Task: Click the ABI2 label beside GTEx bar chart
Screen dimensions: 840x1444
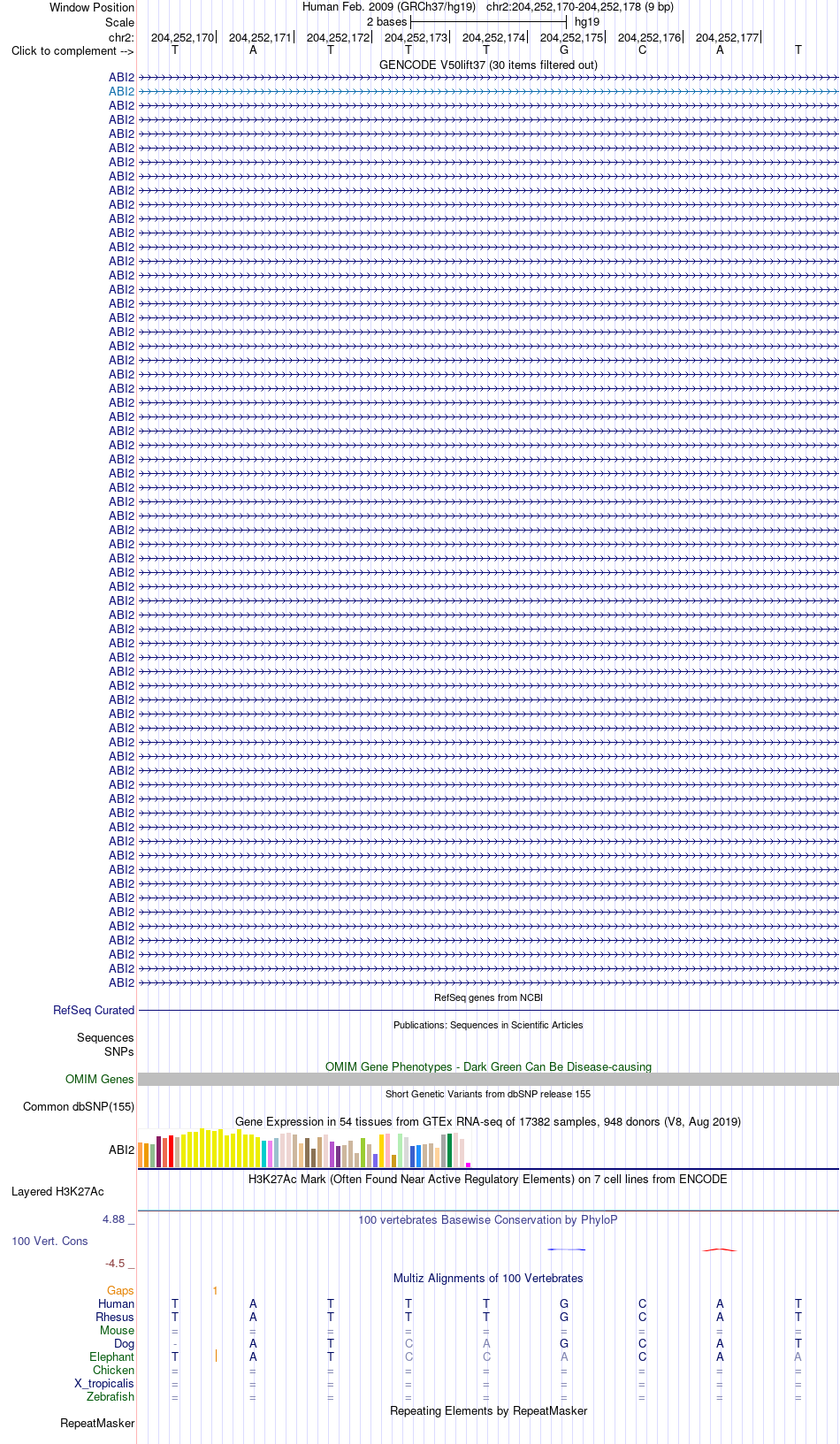Action: point(122,1150)
